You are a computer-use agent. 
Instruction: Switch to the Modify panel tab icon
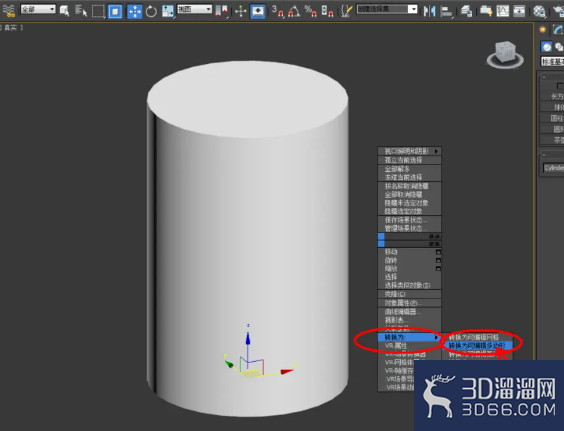tap(558, 30)
